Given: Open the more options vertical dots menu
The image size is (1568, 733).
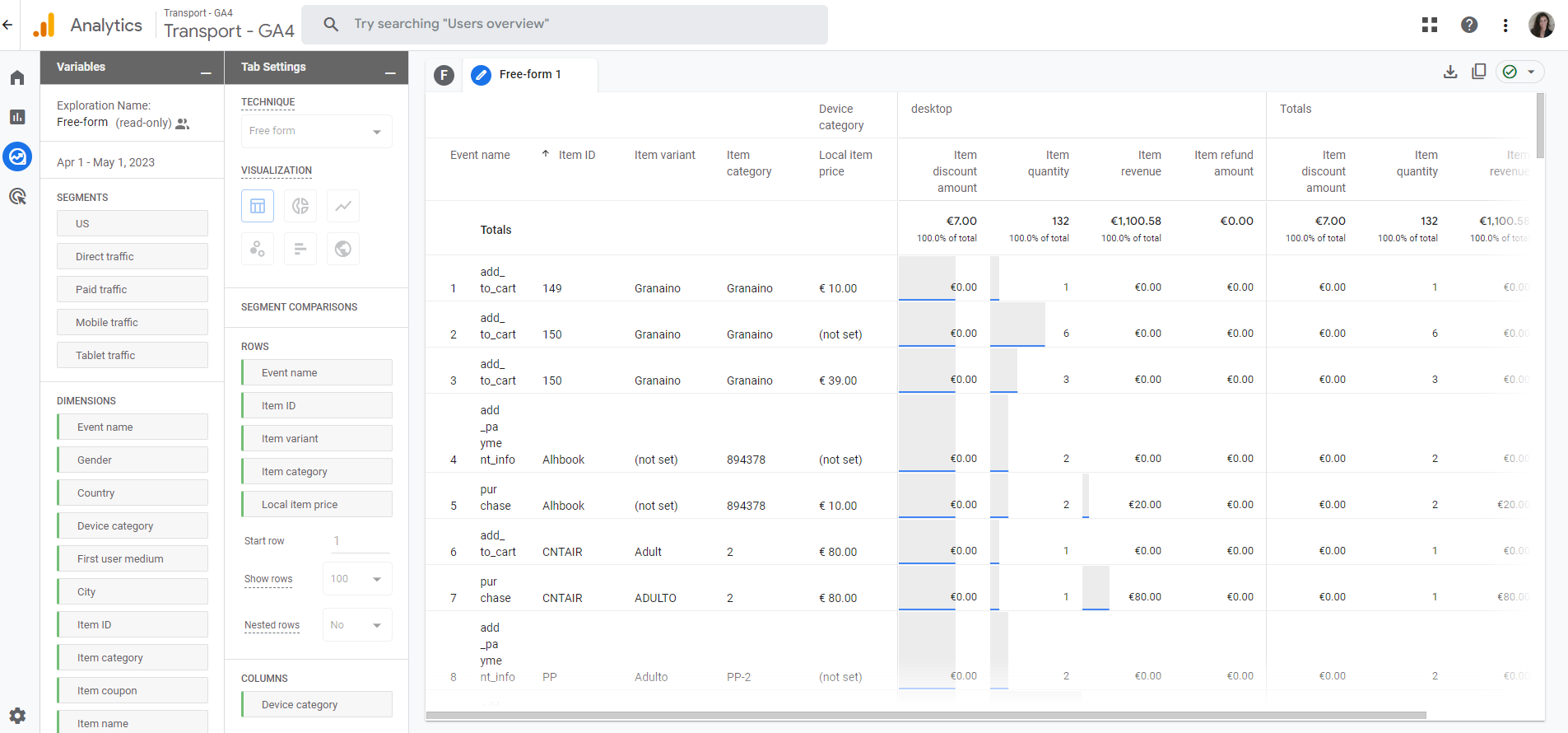Looking at the screenshot, I should click(1505, 25).
